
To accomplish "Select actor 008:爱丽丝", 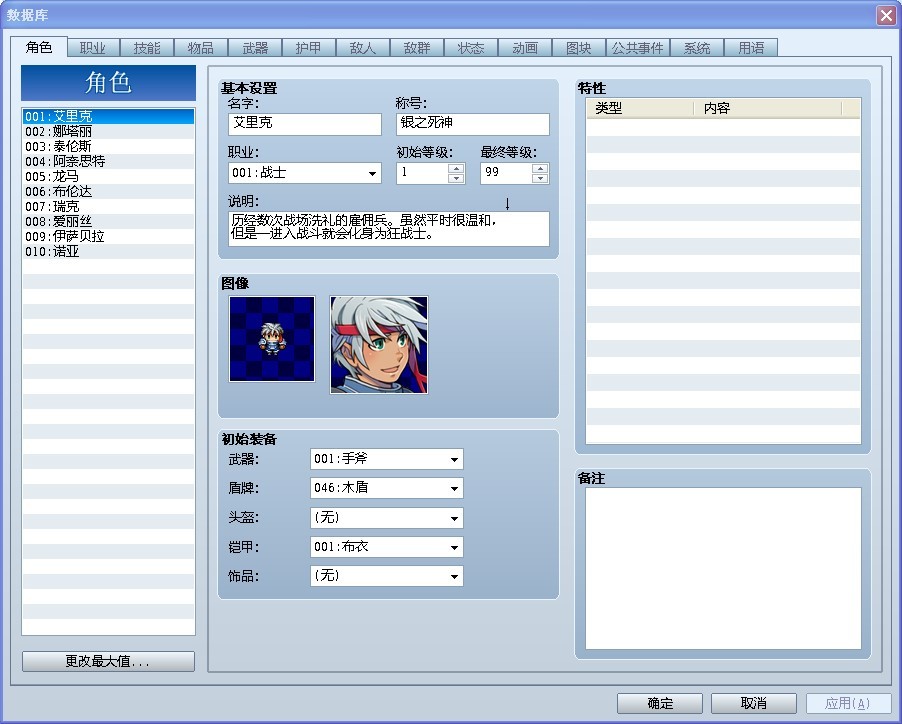I will pos(109,221).
